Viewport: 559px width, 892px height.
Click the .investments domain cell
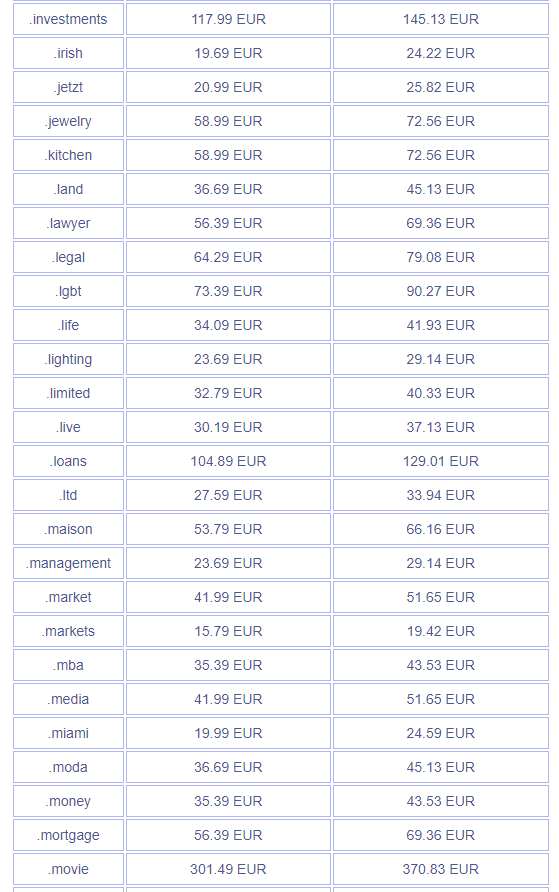(68, 19)
